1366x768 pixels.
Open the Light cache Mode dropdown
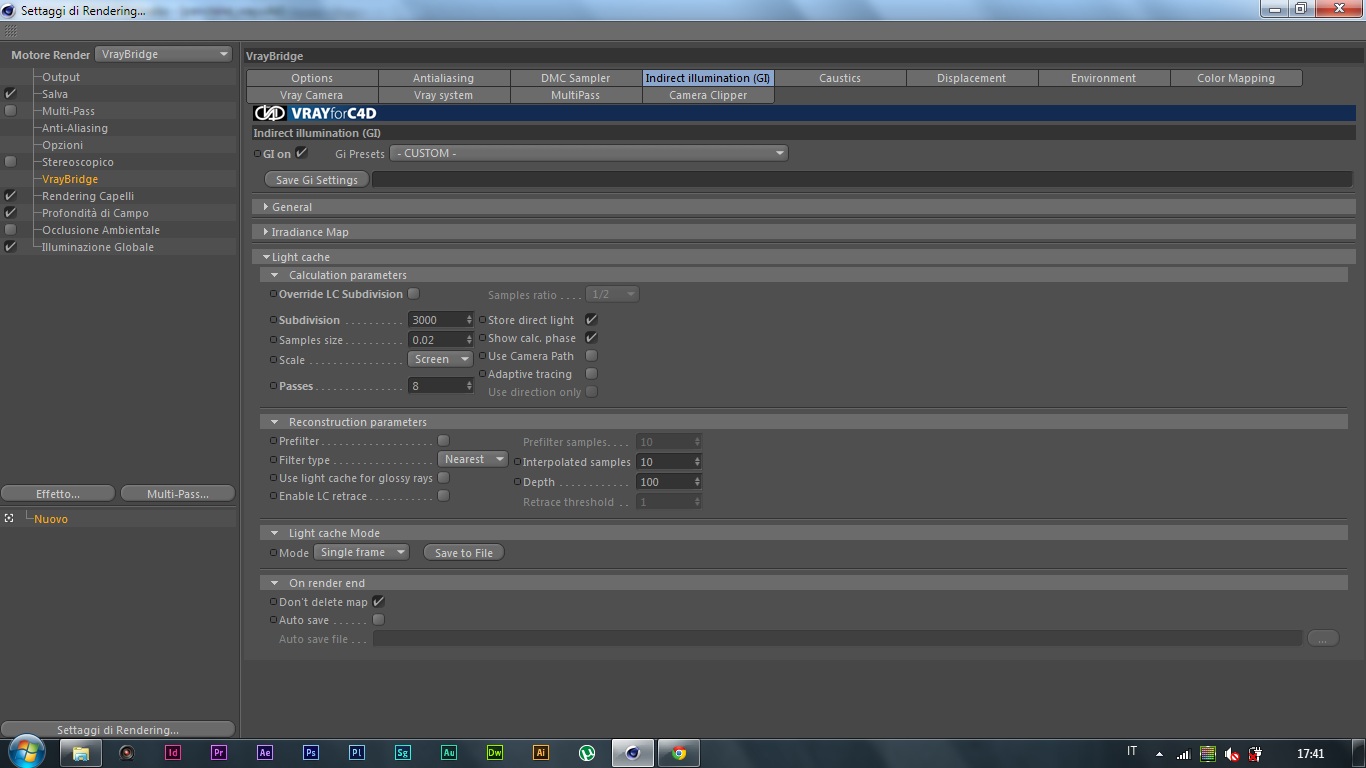click(x=361, y=552)
